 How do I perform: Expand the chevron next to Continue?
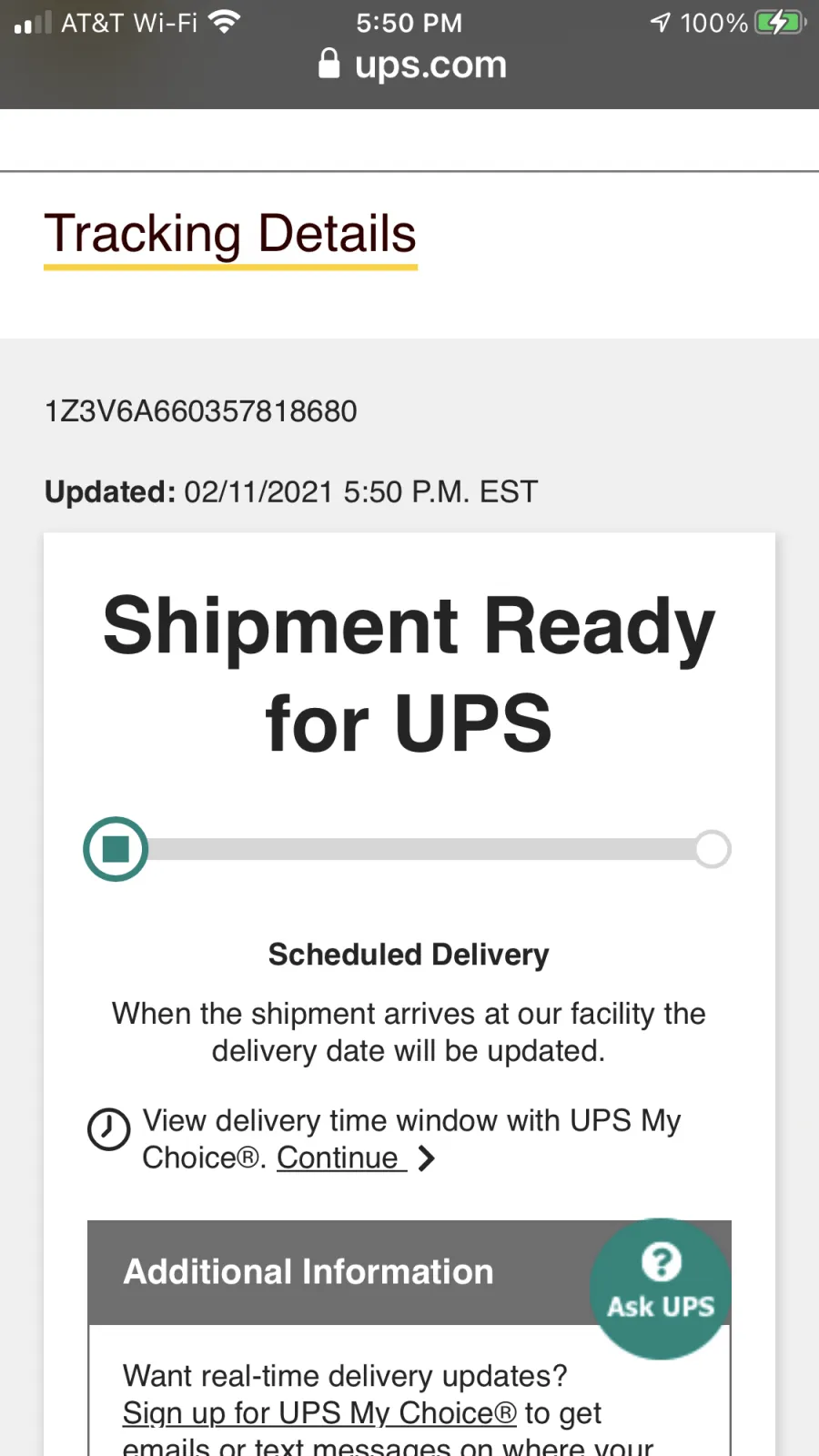pyautogui.click(x=426, y=1158)
